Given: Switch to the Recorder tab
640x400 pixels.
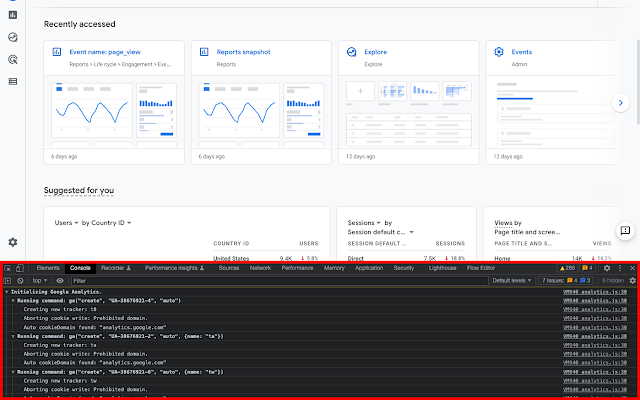Looking at the screenshot, I should click(x=116, y=268).
